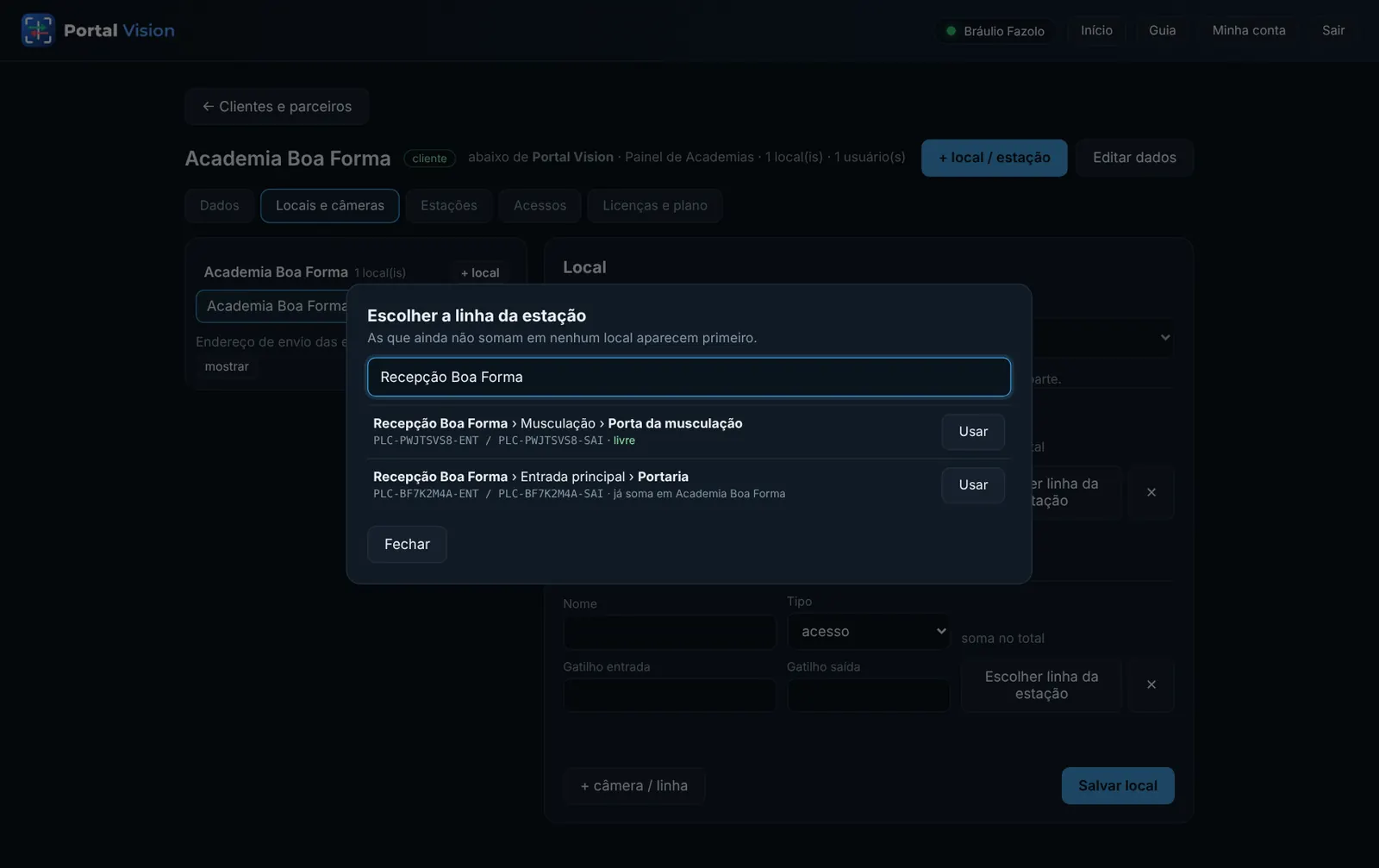1379x868 pixels.
Task: Click the Portal Vision logo icon
Action: pyautogui.click(x=37, y=30)
